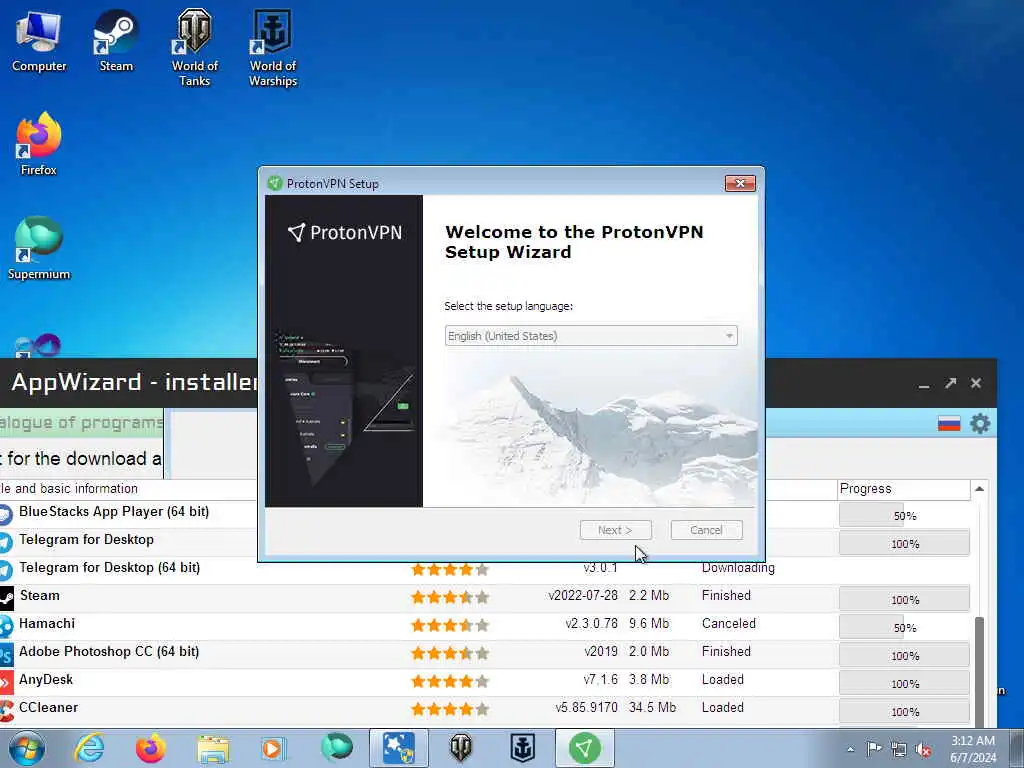The height and width of the screenshot is (768, 1024).
Task: Open World of Tanks desktop shortcut
Action: point(195,48)
